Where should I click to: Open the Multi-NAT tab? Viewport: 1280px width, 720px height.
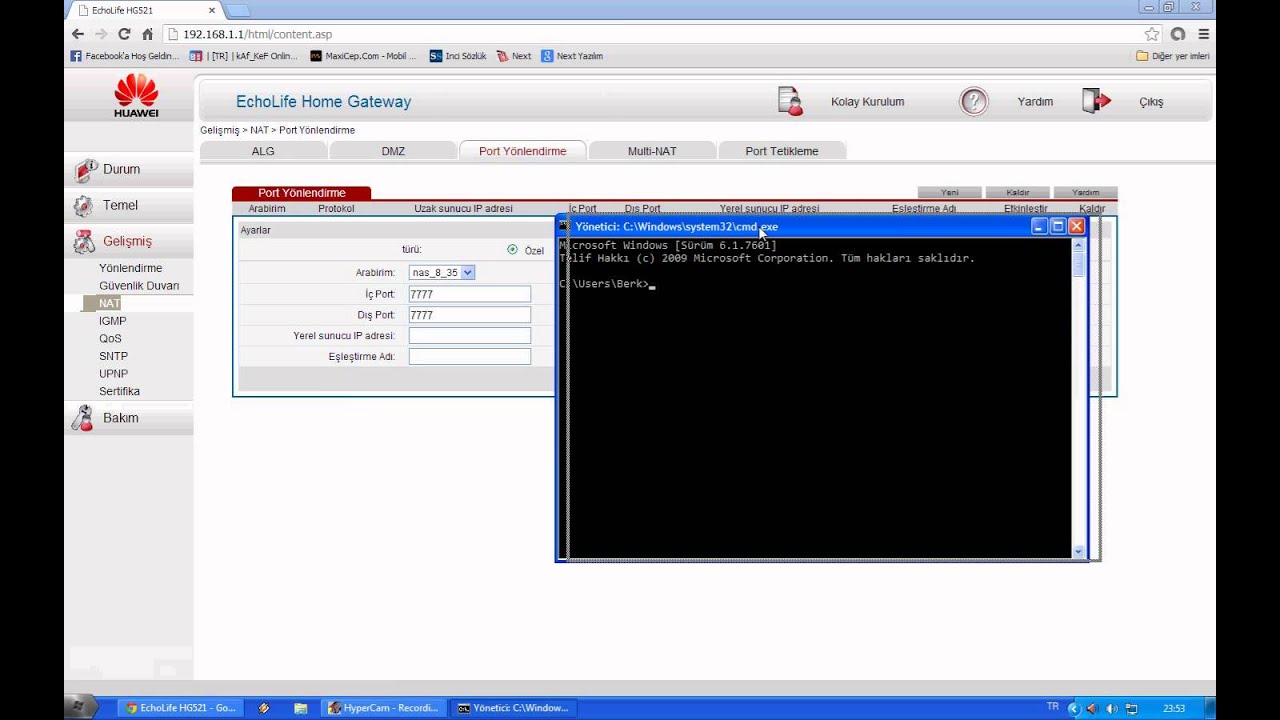(x=652, y=151)
